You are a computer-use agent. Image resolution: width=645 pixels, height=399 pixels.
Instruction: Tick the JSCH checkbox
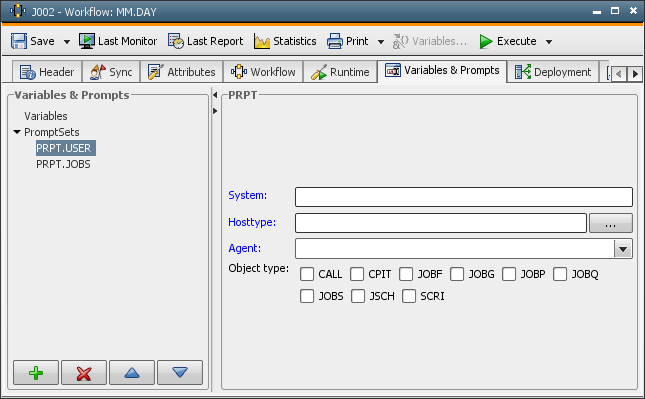[358, 296]
